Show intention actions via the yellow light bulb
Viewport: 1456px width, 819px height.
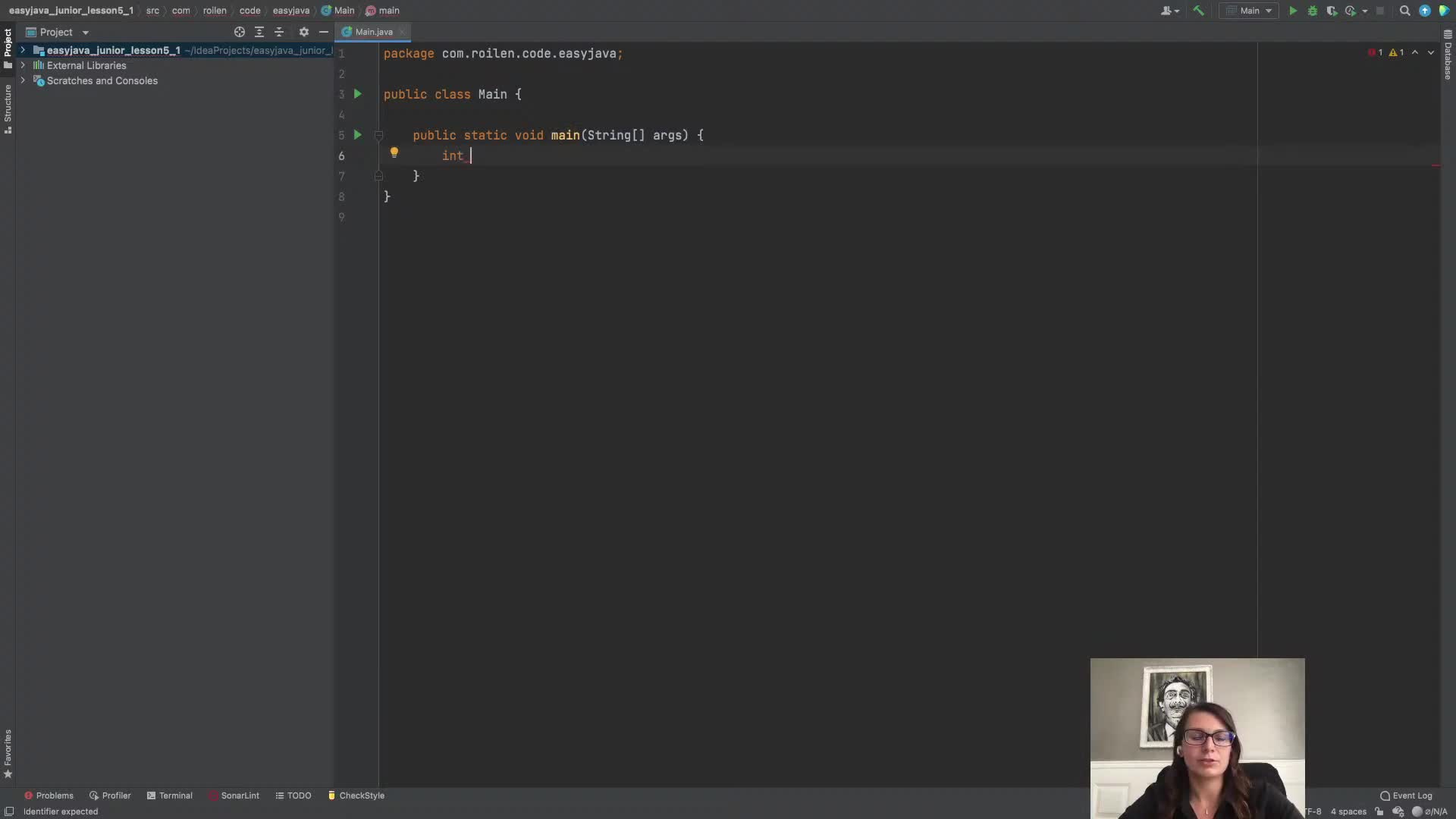(394, 152)
